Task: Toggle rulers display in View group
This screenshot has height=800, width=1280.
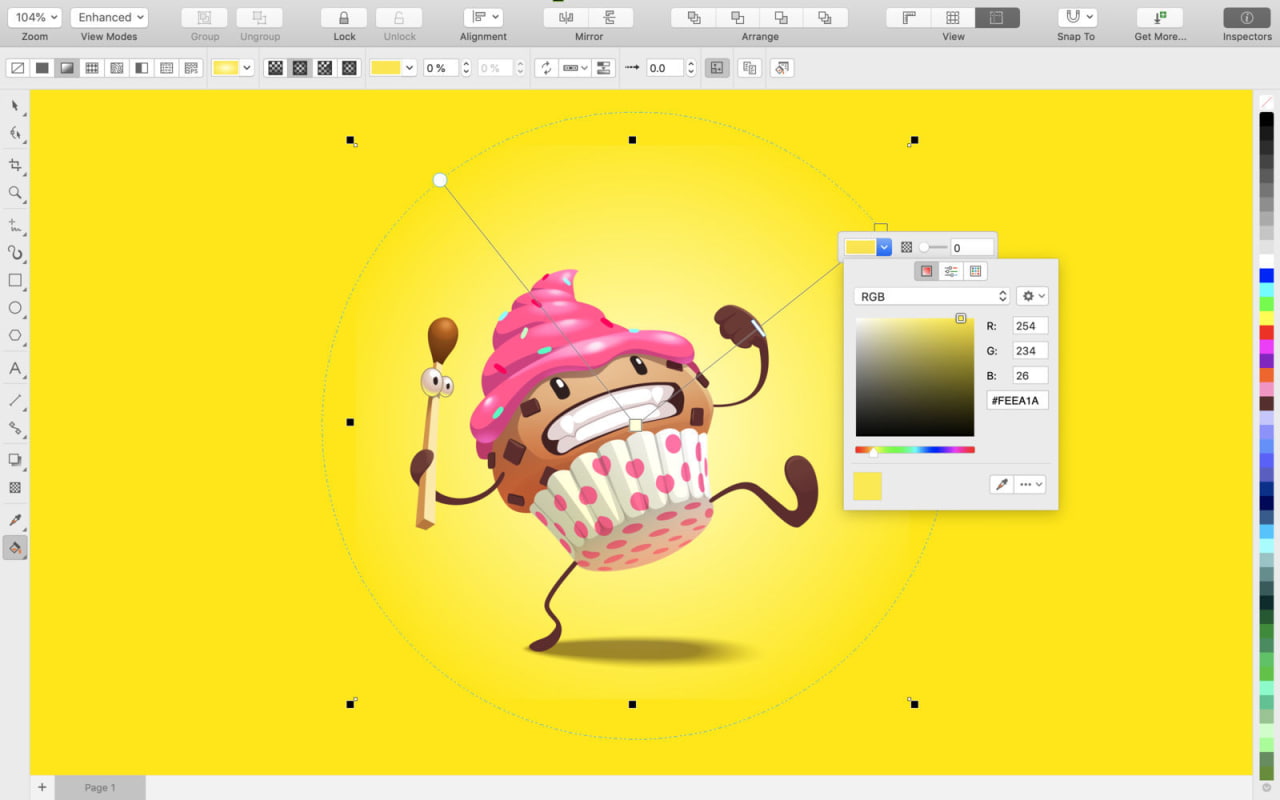Action: pyautogui.click(x=909, y=18)
